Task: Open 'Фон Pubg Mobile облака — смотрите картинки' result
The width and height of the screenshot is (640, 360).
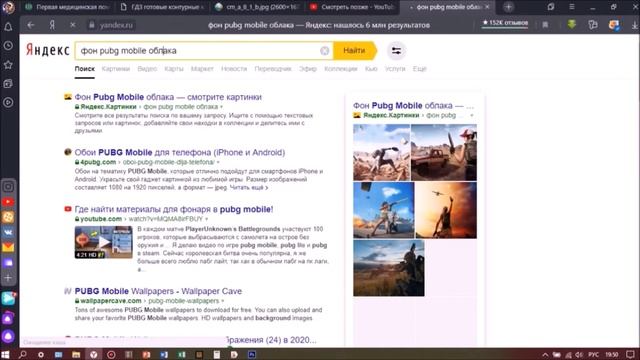Action: [x=168, y=97]
